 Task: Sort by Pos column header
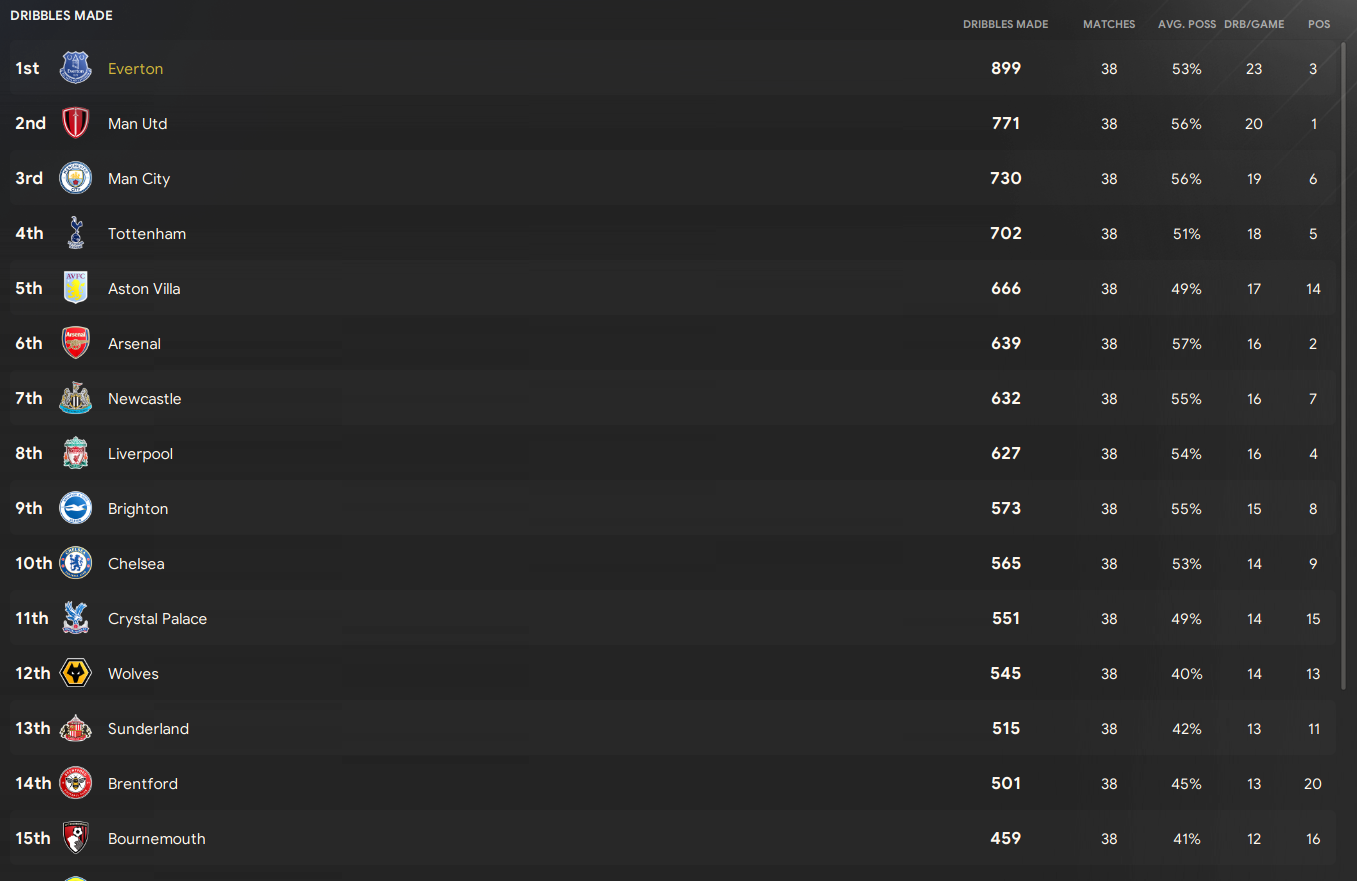pos(1319,24)
